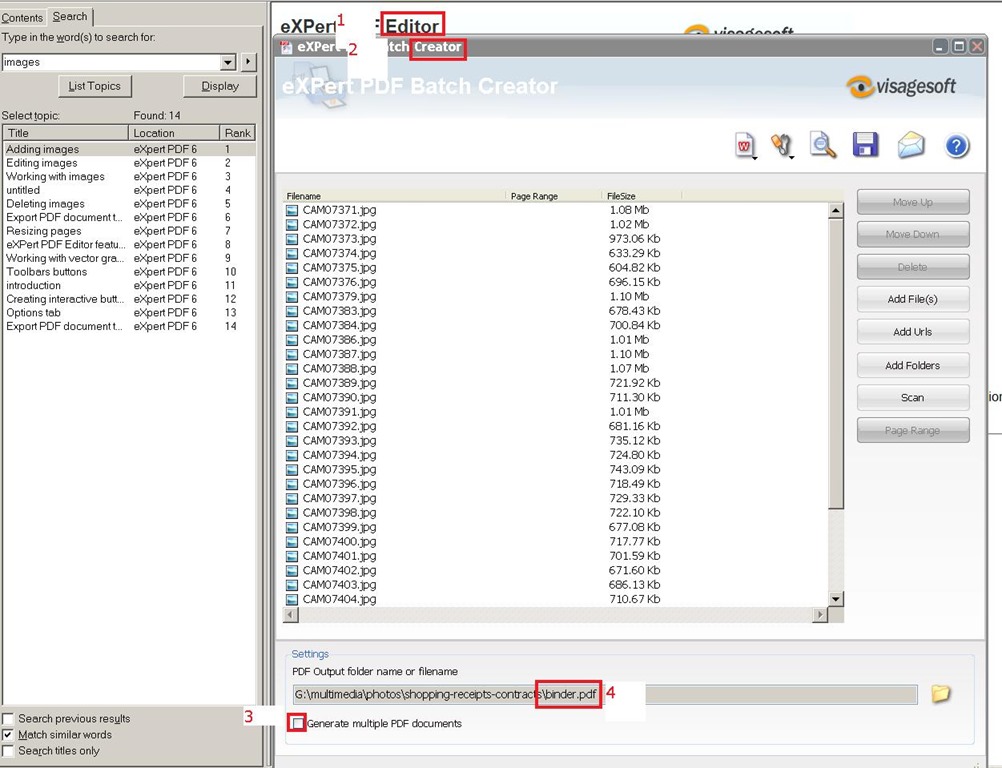Tick the Search previous results checkbox
Image resolution: width=1002 pixels, height=768 pixels.
click(x=9, y=719)
